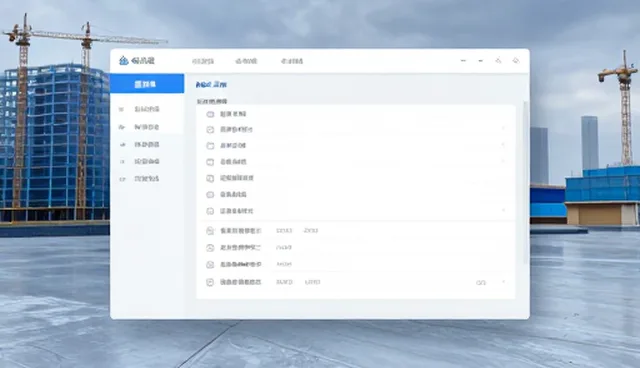Select the blue highlighted sidebar item
This screenshot has width=640, height=368.
[x=147, y=84]
